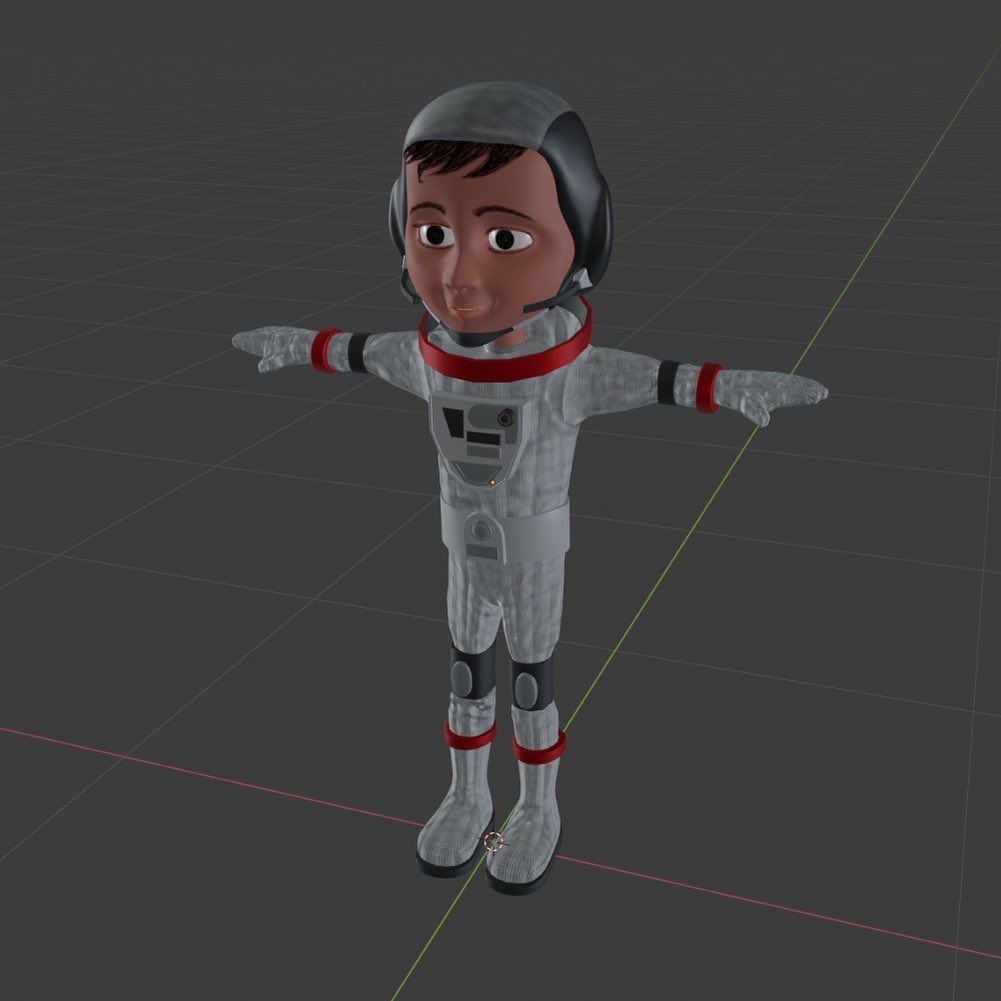Select the orange object origin dot on chest
The width and height of the screenshot is (1001, 1001).
click(493, 483)
